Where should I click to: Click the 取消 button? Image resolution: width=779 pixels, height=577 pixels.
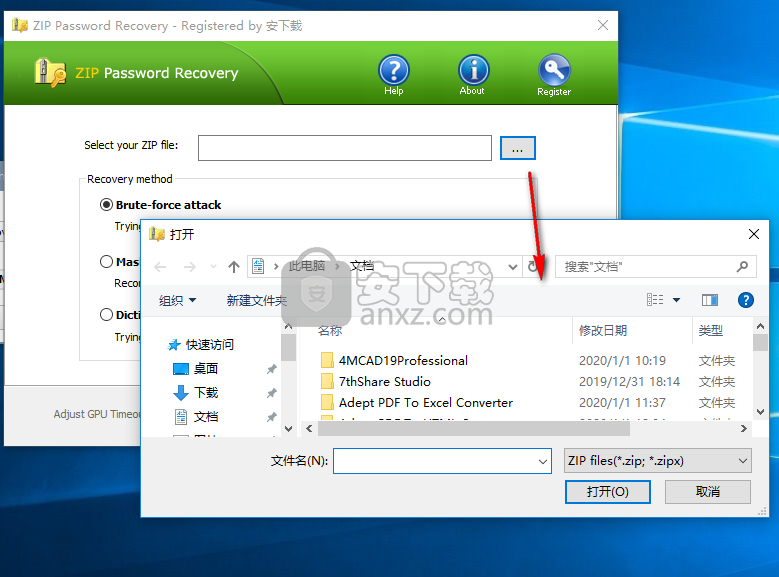point(707,492)
